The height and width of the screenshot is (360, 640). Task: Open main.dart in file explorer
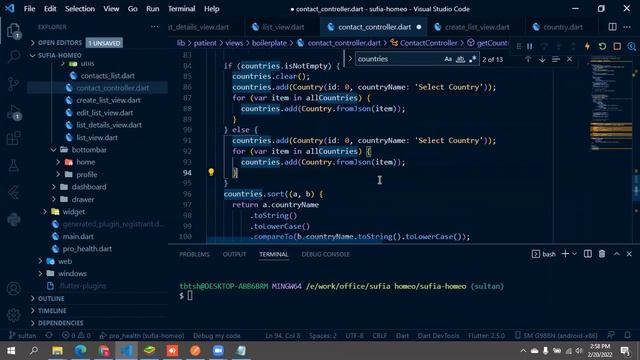(78, 236)
